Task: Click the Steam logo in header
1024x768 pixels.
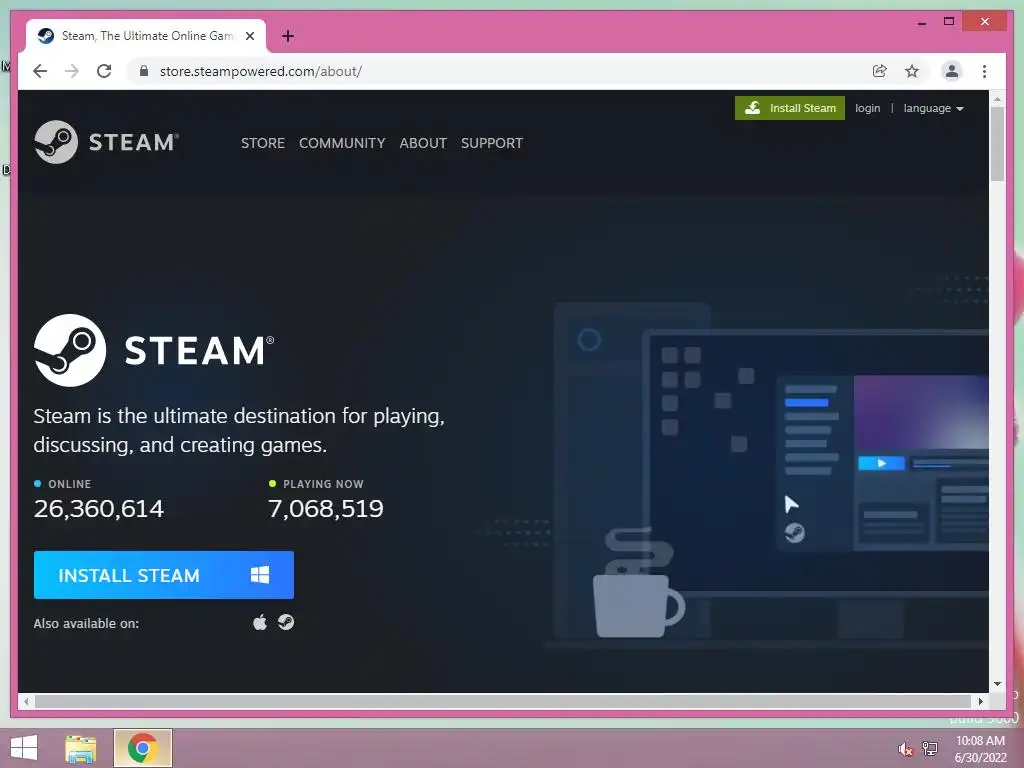Action: pos(106,142)
